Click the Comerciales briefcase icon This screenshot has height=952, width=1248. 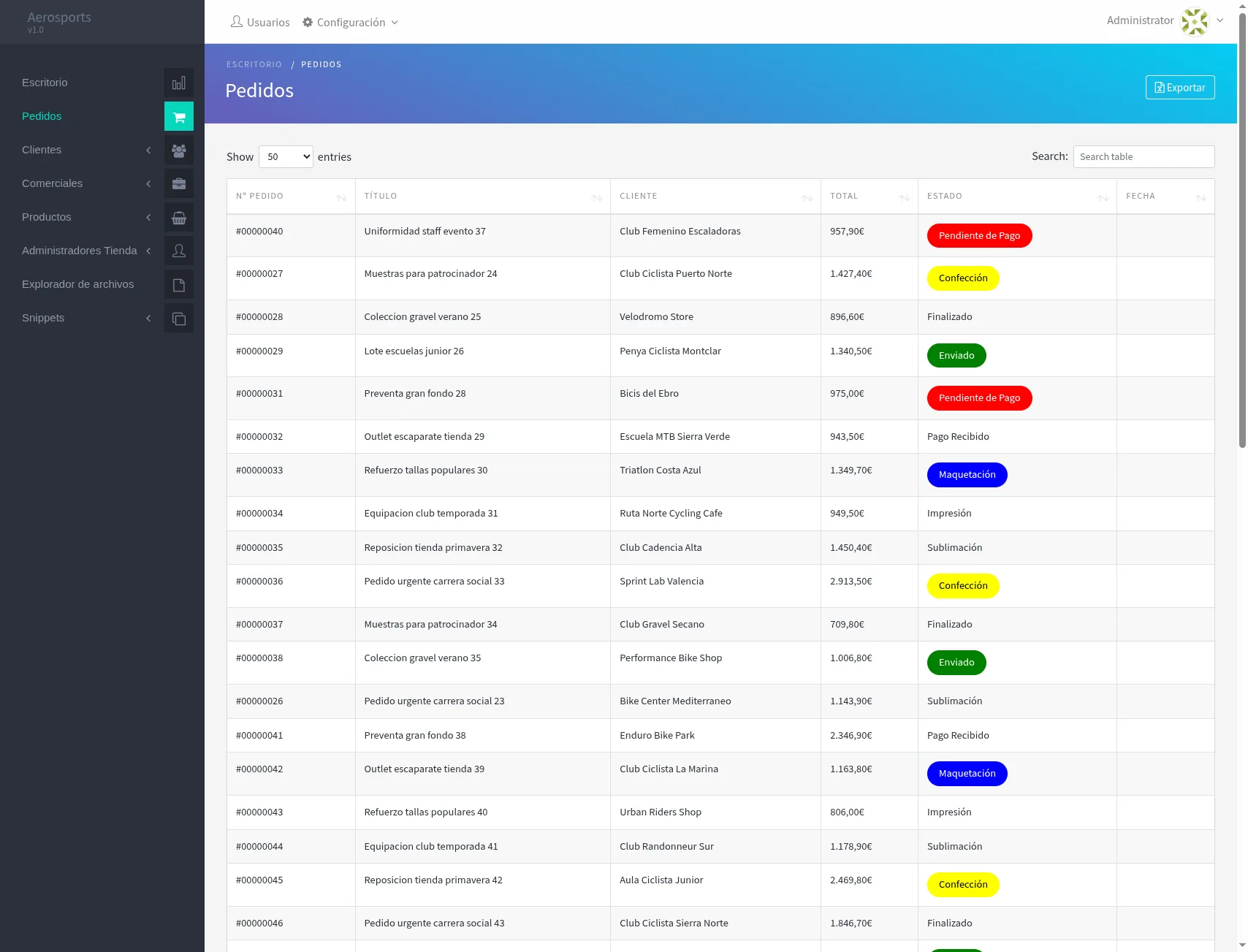pyautogui.click(x=179, y=183)
